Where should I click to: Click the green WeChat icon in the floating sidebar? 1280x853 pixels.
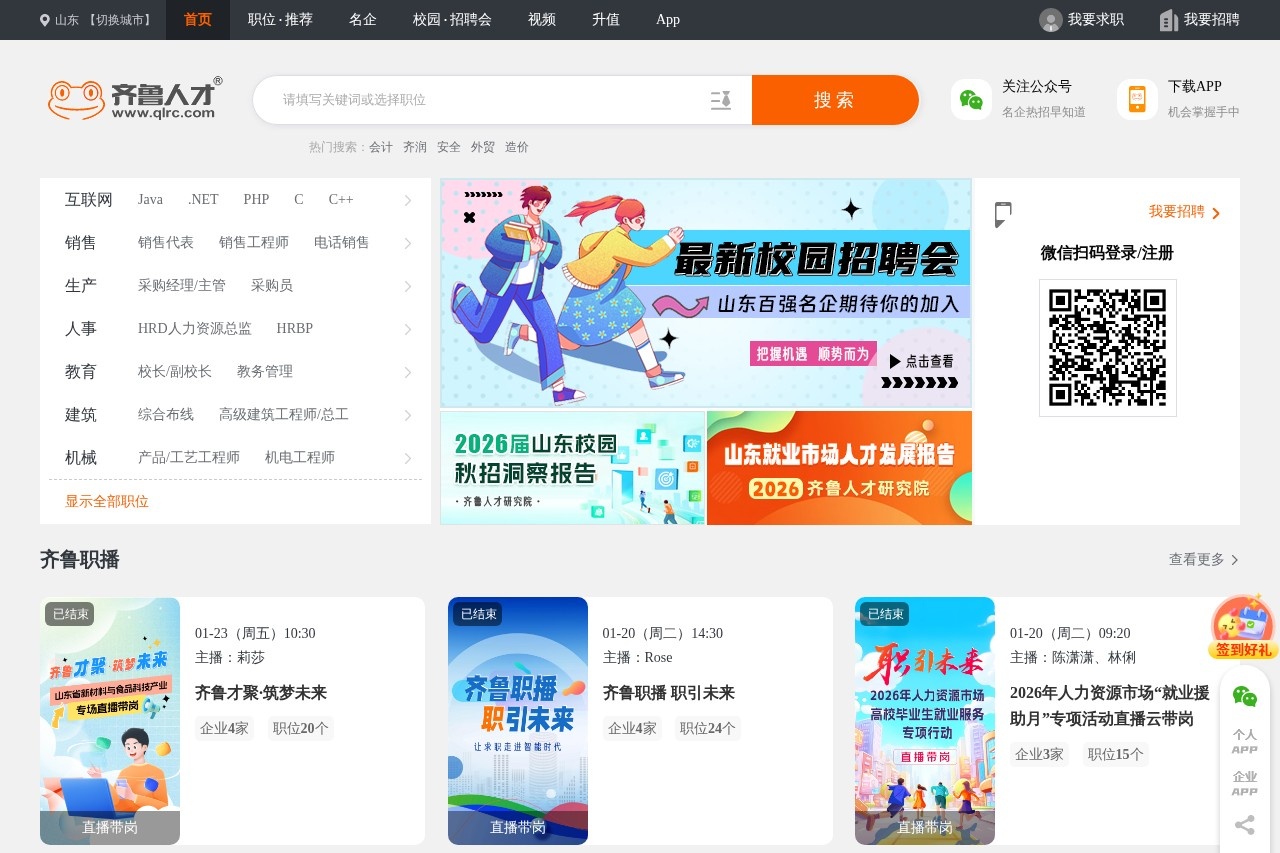click(1245, 696)
